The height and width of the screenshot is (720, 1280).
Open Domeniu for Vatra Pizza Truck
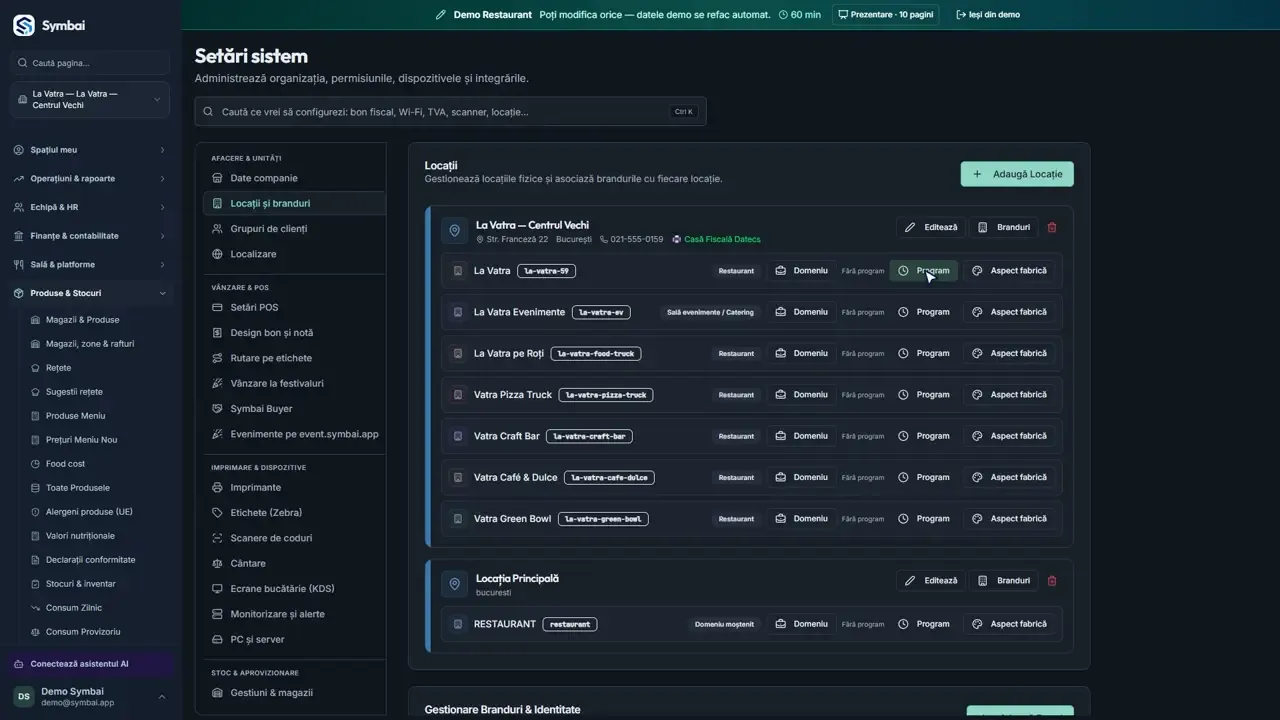[802, 395]
